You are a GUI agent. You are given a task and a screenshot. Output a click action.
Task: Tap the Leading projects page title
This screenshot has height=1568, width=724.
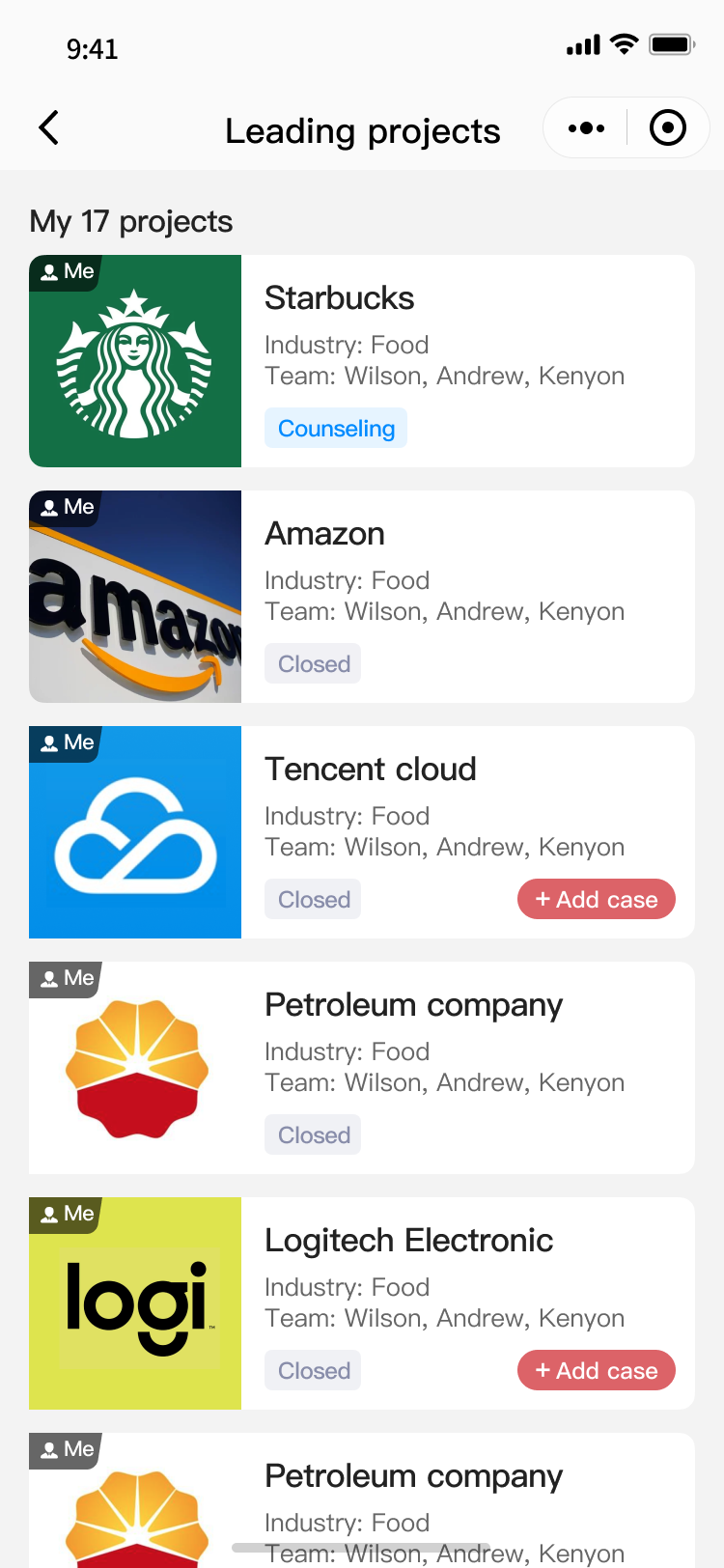pyautogui.click(x=362, y=130)
